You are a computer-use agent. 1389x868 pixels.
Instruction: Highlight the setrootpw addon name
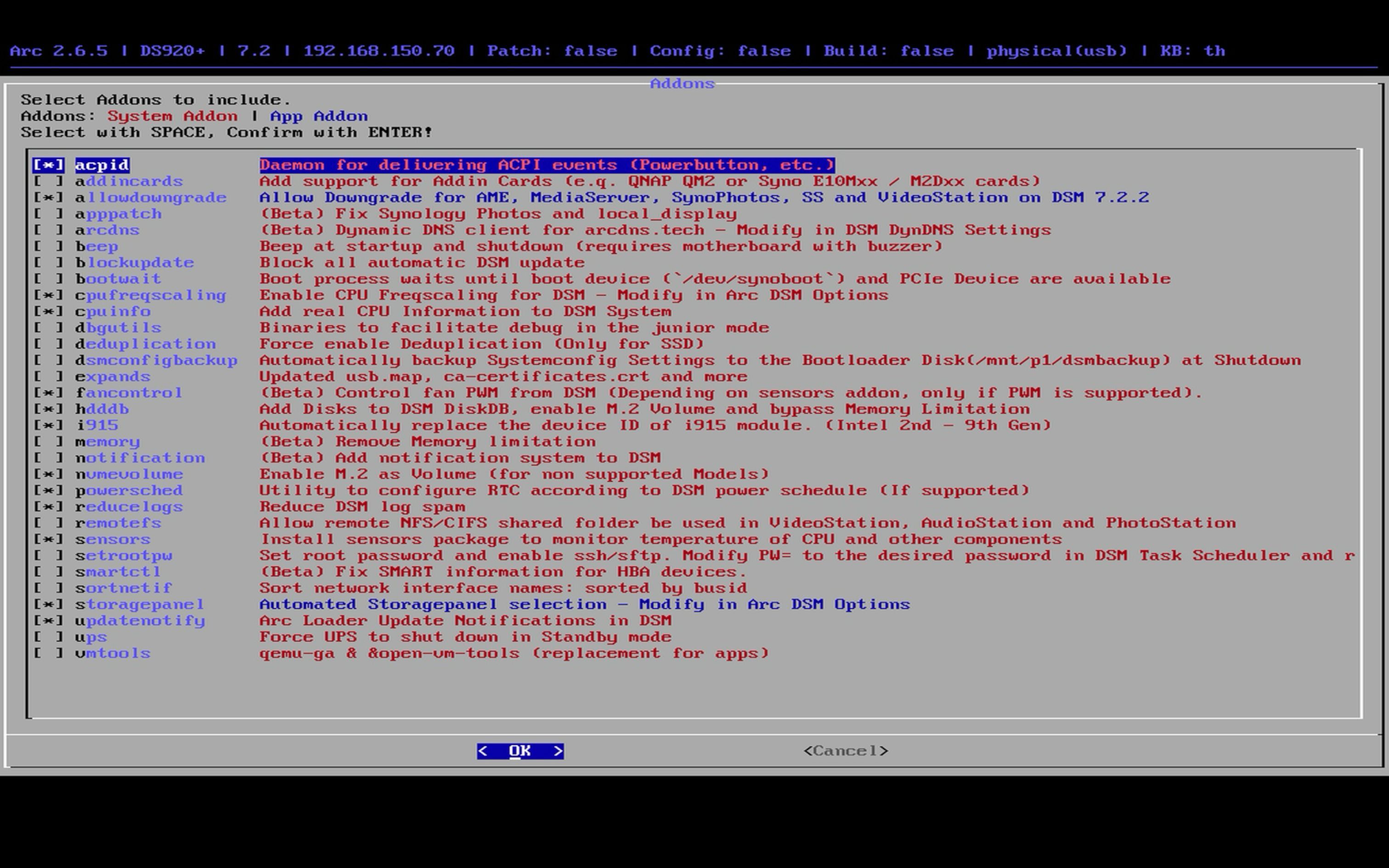click(124, 556)
